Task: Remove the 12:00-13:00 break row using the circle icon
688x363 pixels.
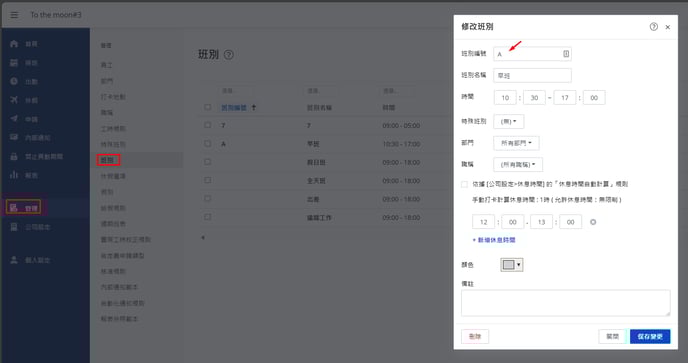Action: click(593, 222)
